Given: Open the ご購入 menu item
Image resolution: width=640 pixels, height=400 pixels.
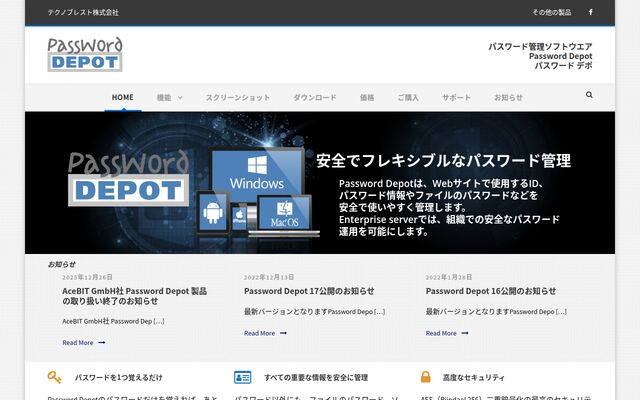Looking at the screenshot, I should 408,98.
